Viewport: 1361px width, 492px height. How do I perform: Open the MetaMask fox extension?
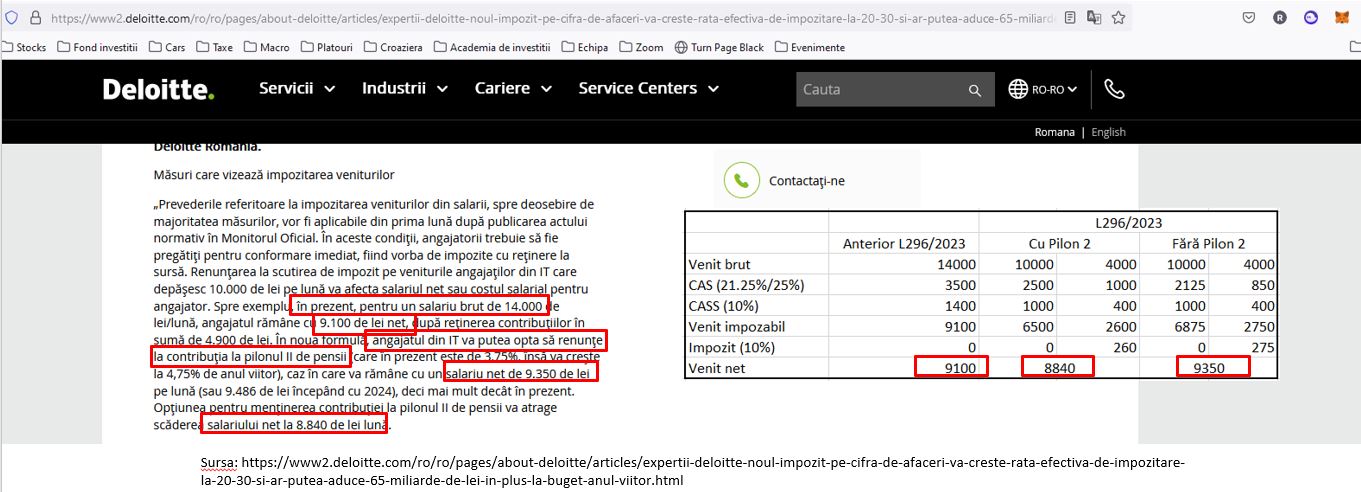[1340, 17]
